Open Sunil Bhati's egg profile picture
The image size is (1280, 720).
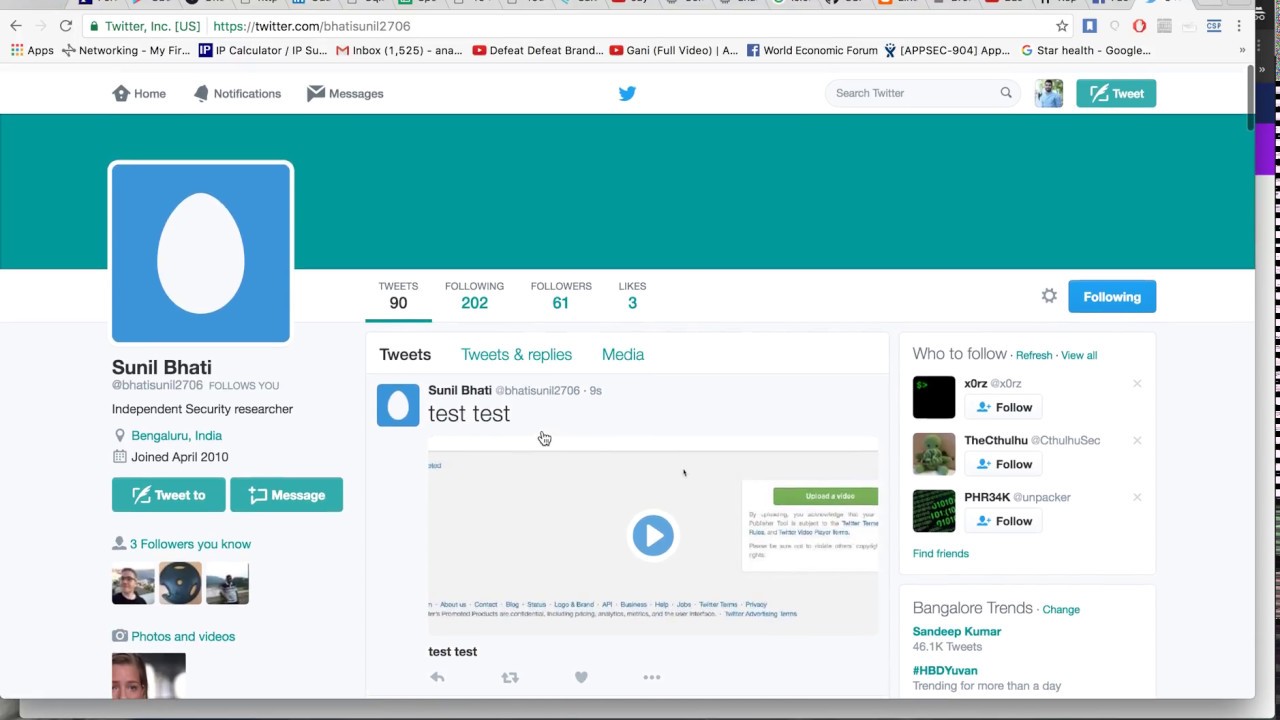(201, 253)
